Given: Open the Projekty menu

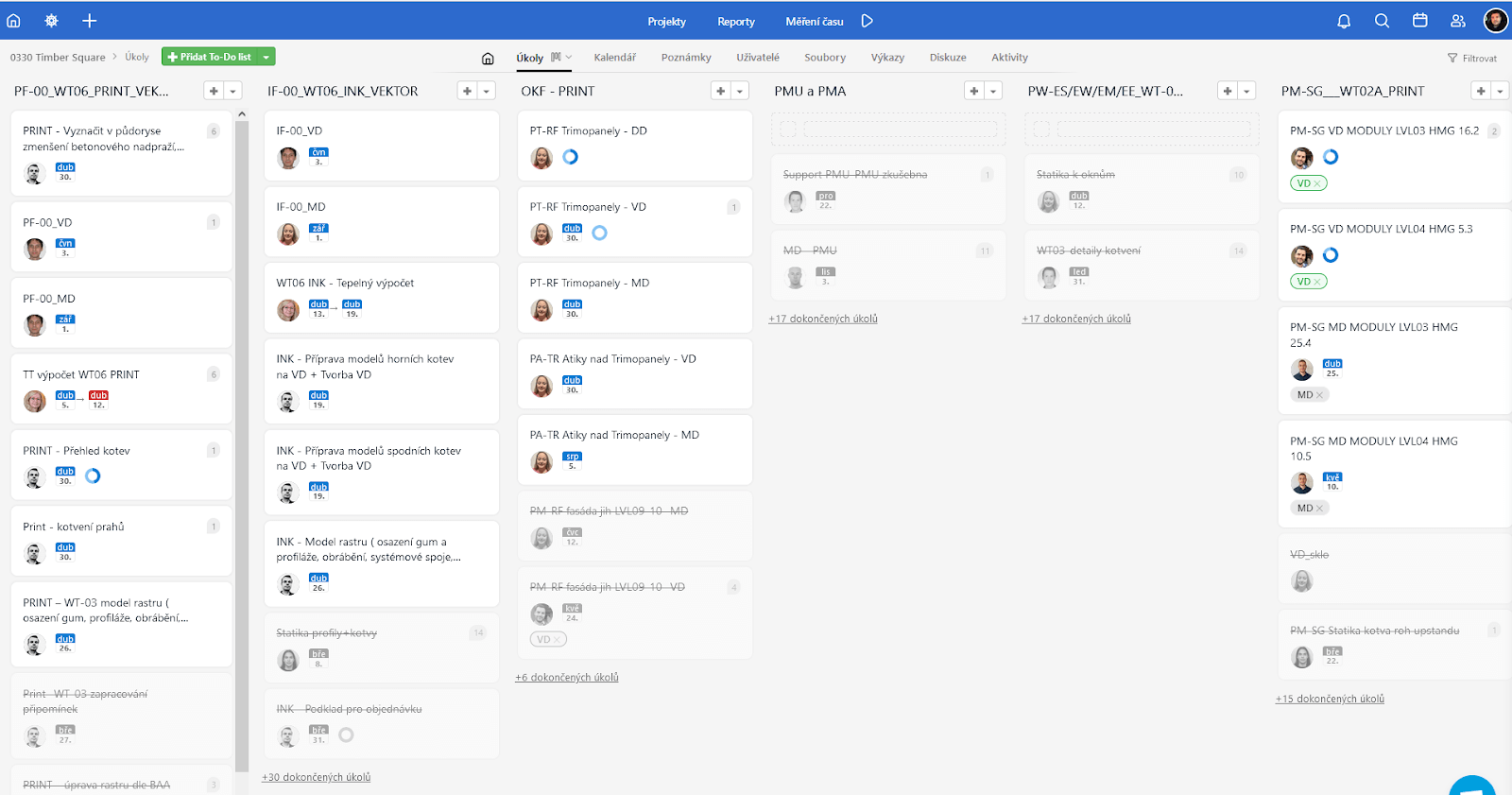Looking at the screenshot, I should pyautogui.click(x=666, y=21).
